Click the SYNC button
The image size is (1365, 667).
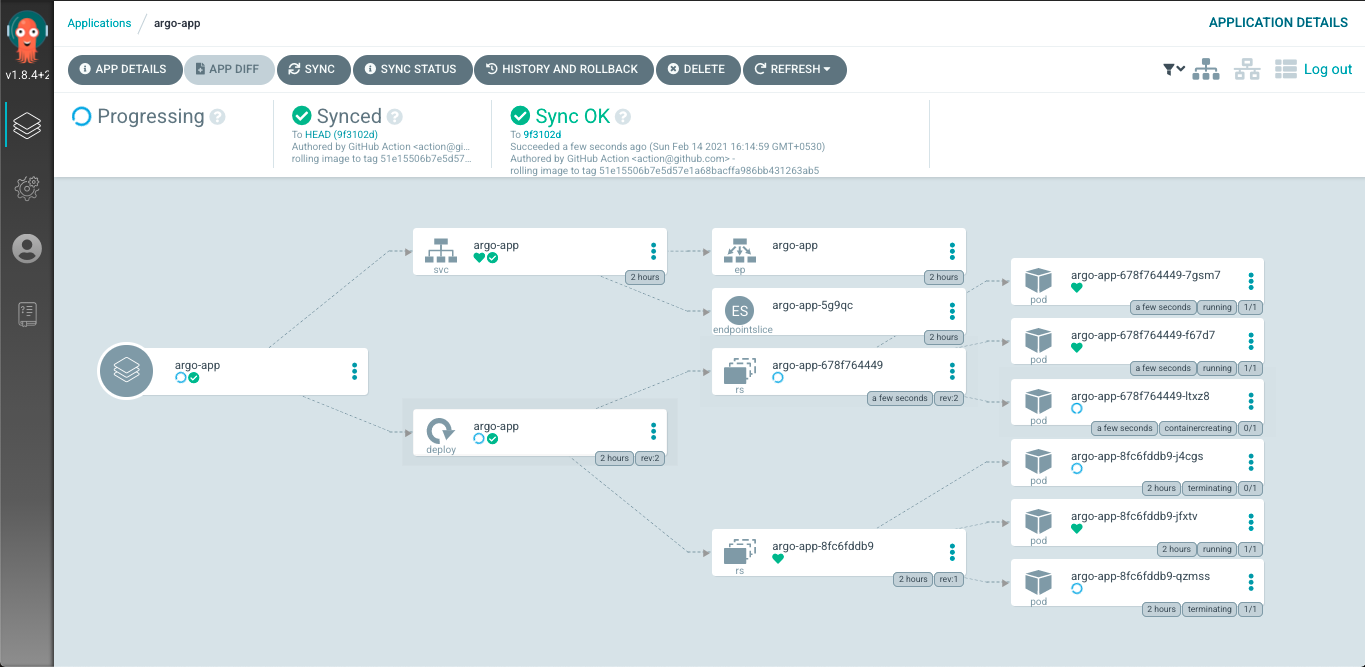(313, 69)
